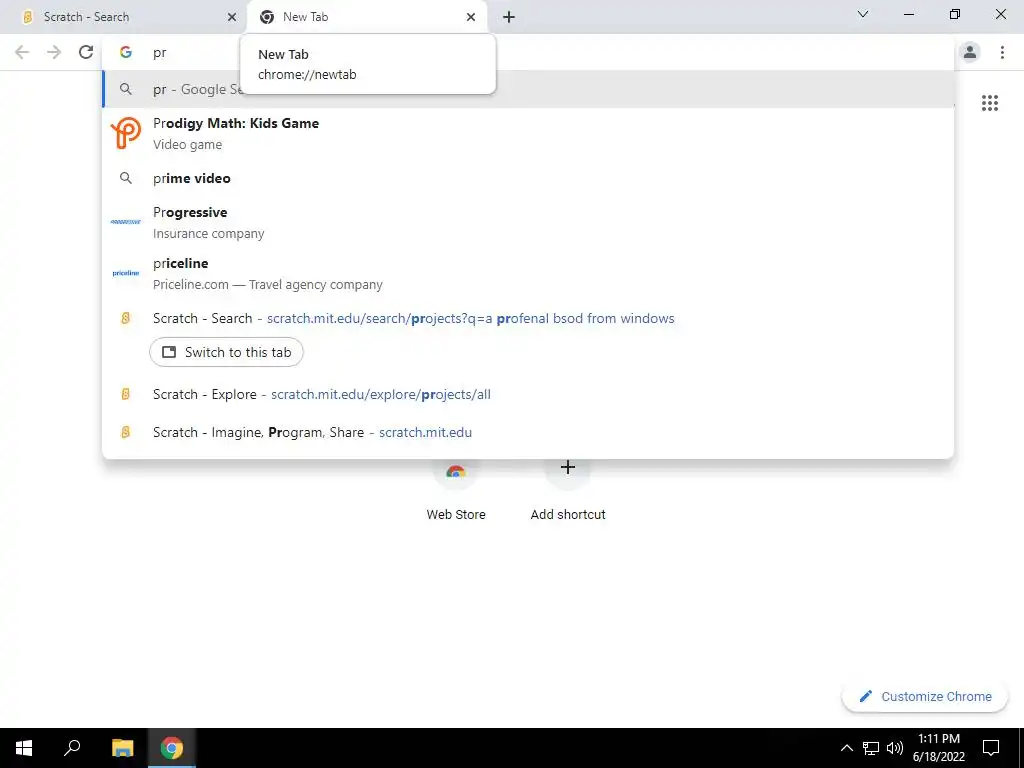Viewport: 1024px width, 768px height.
Task: Open the Google apps grid icon
Action: click(x=989, y=103)
